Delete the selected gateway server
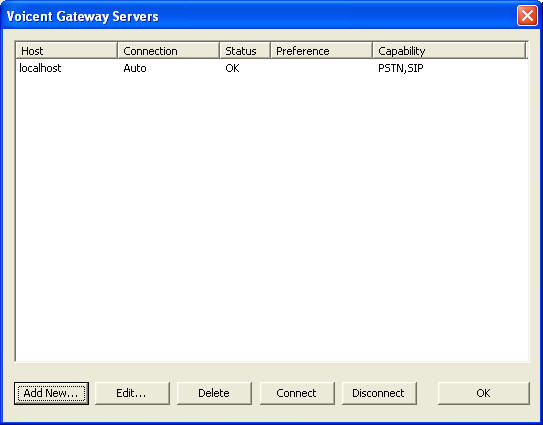The height and width of the screenshot is (425, 543). tap(214, 393)
